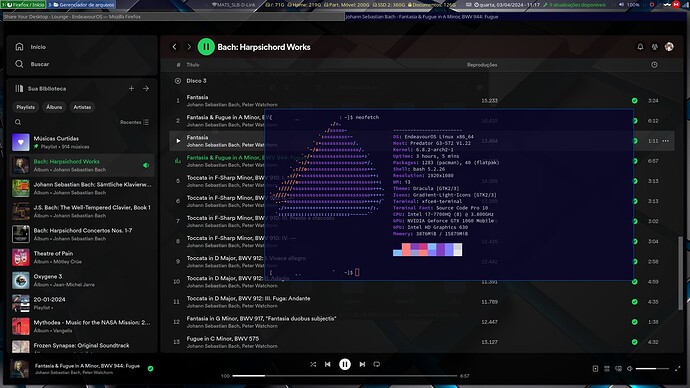Click the now-playing album cover thumbnail
690x388 pixels.
coord(19,369)
